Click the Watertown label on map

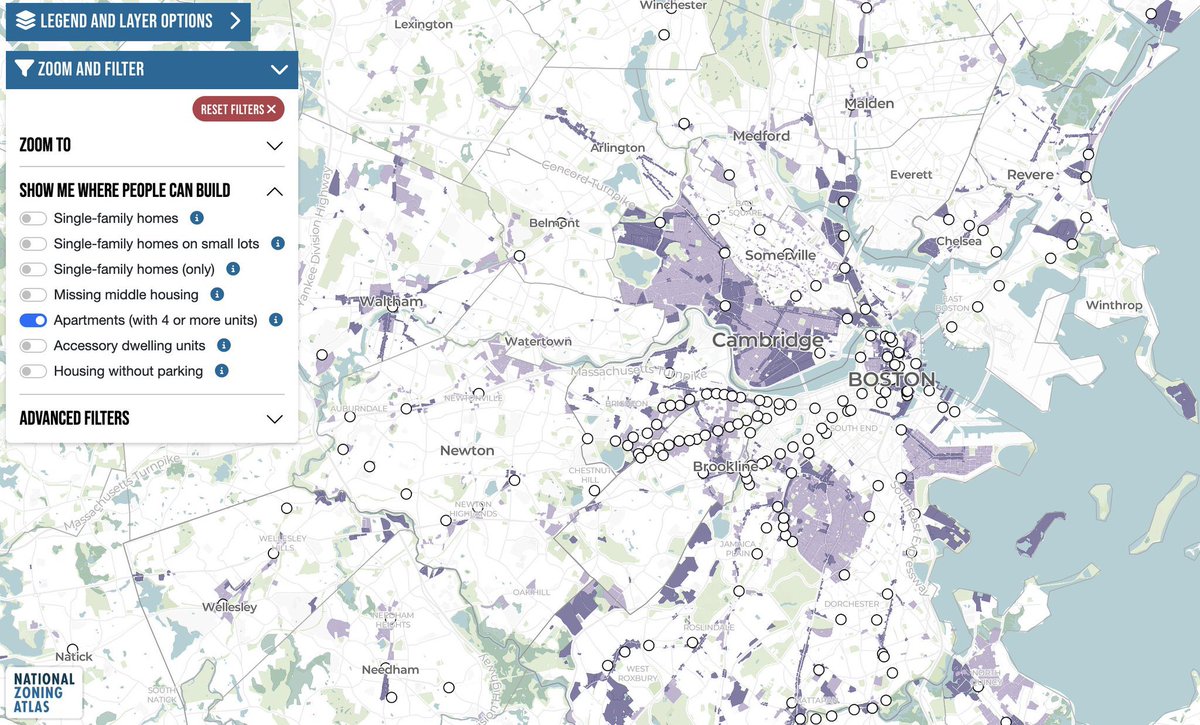(538, 341)
